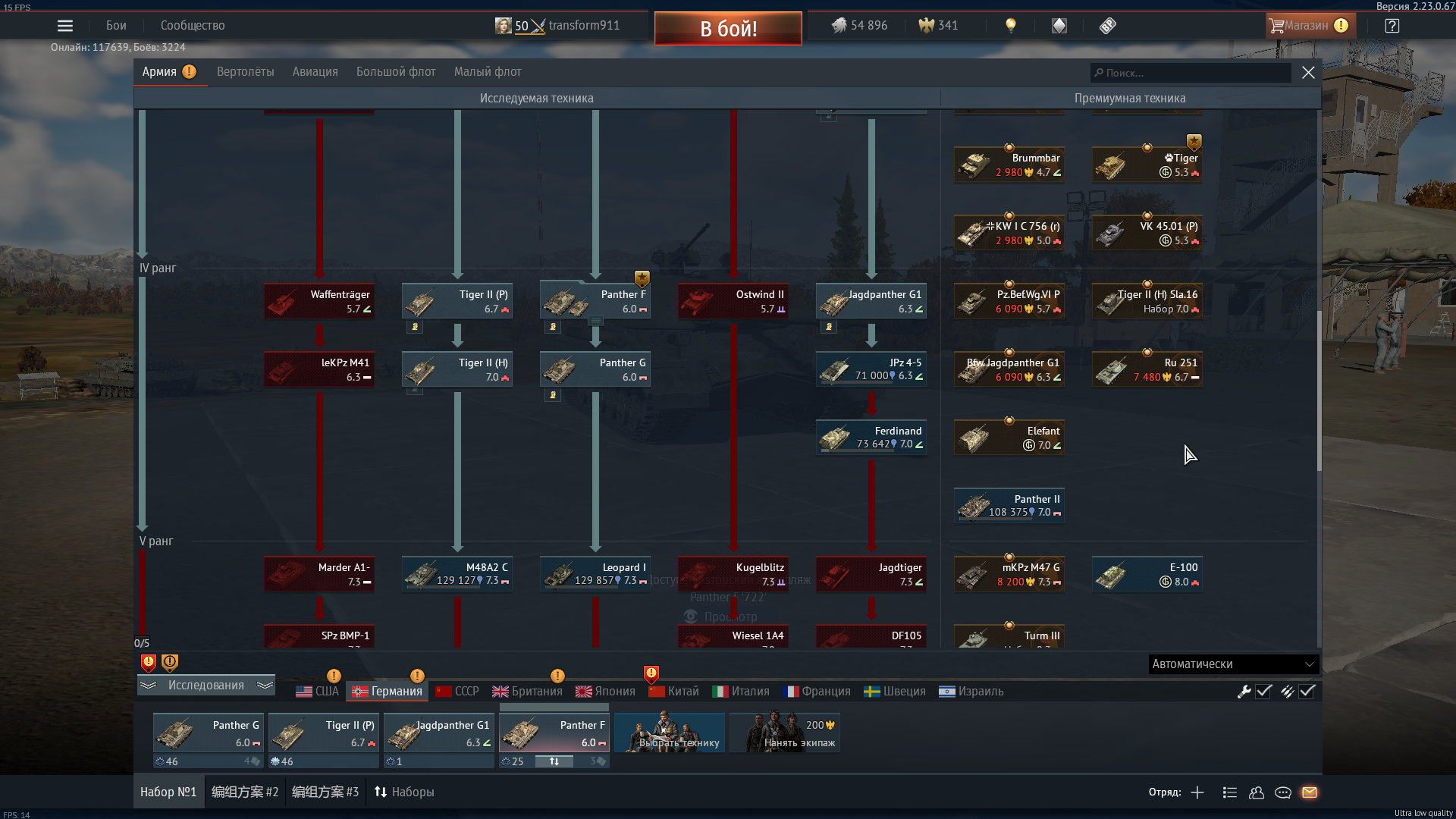The image size is (1456, 819).
Task: Select the Британия nation tab
Action: [527, 692]
